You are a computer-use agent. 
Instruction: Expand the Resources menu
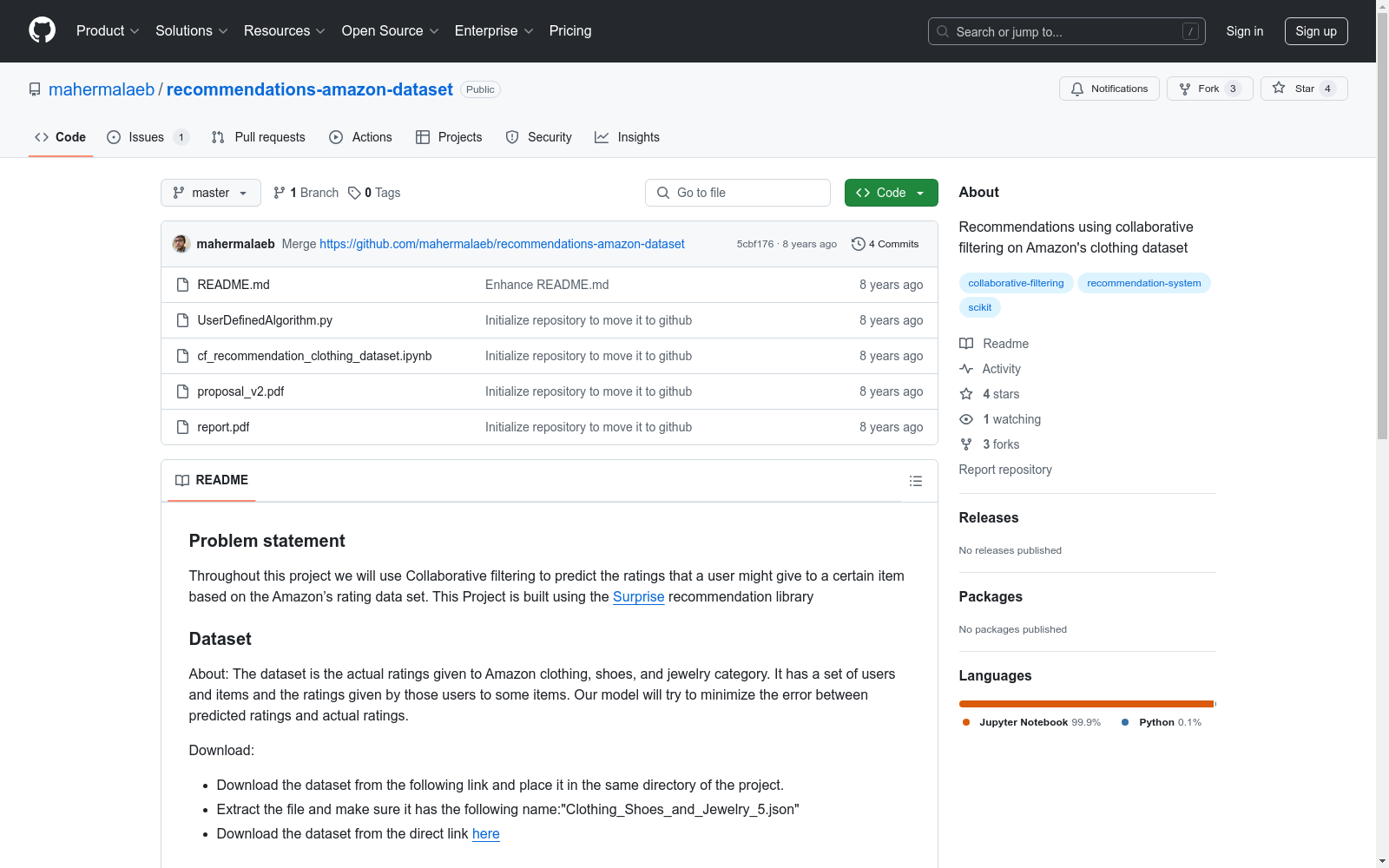coord(285,31)
